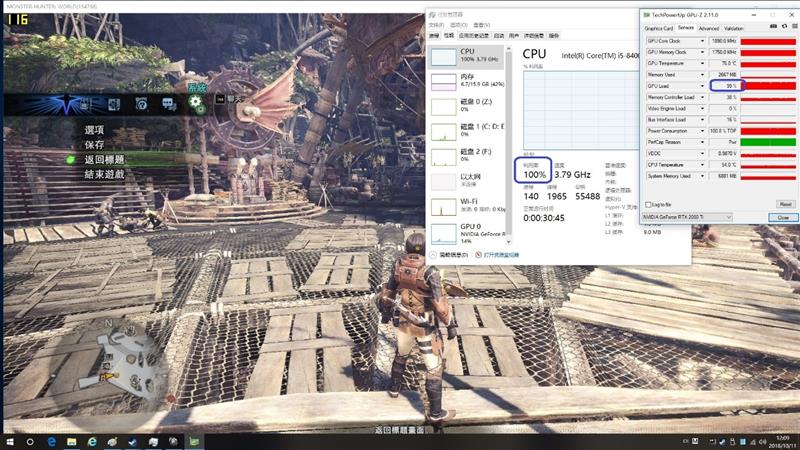The image size is (800, 450).
Task: Open the taskbar icon left of Steam
Action: pos(112,442)
